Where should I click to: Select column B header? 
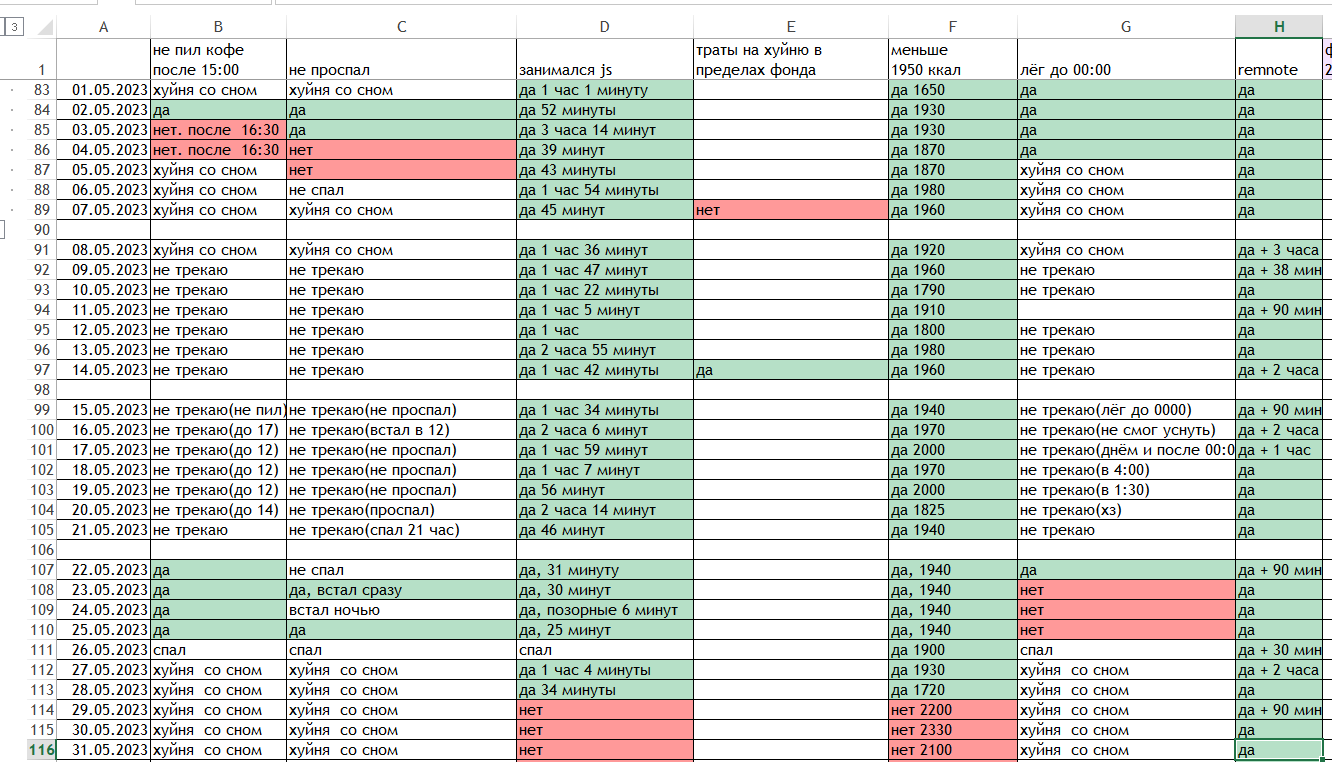pyautogui.click(x=218, y=27)
